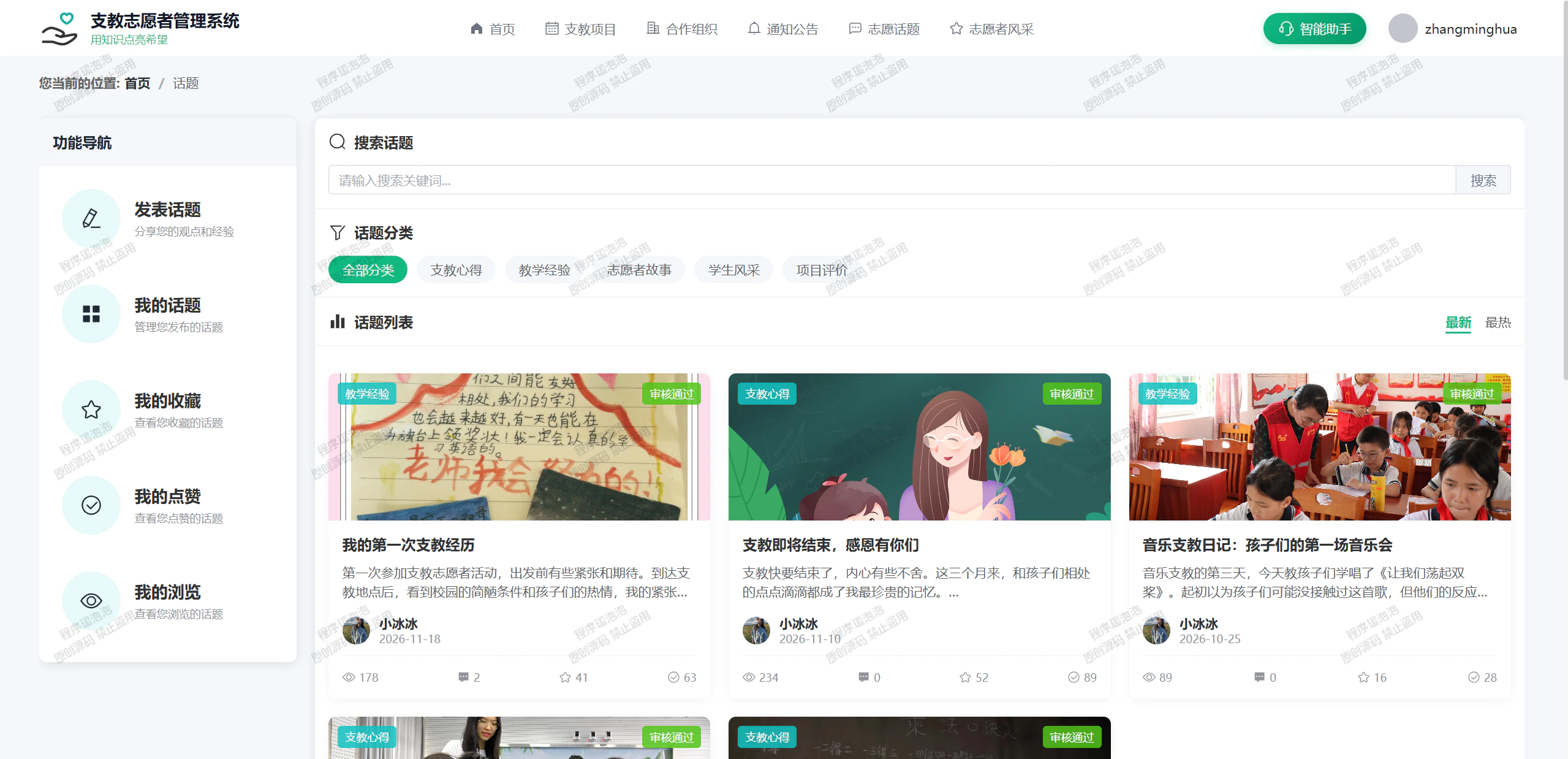Go to 首页 via the breadcrumb
Image resolution: width=1568 pixels, height=759 pixels.
tap(137, 83)
